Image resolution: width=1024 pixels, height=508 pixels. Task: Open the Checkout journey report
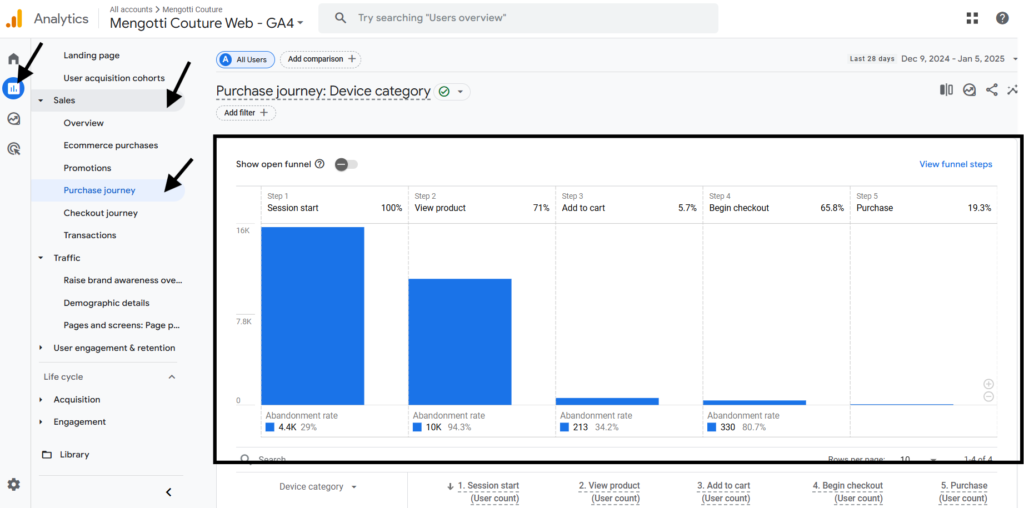coord(101,213)
